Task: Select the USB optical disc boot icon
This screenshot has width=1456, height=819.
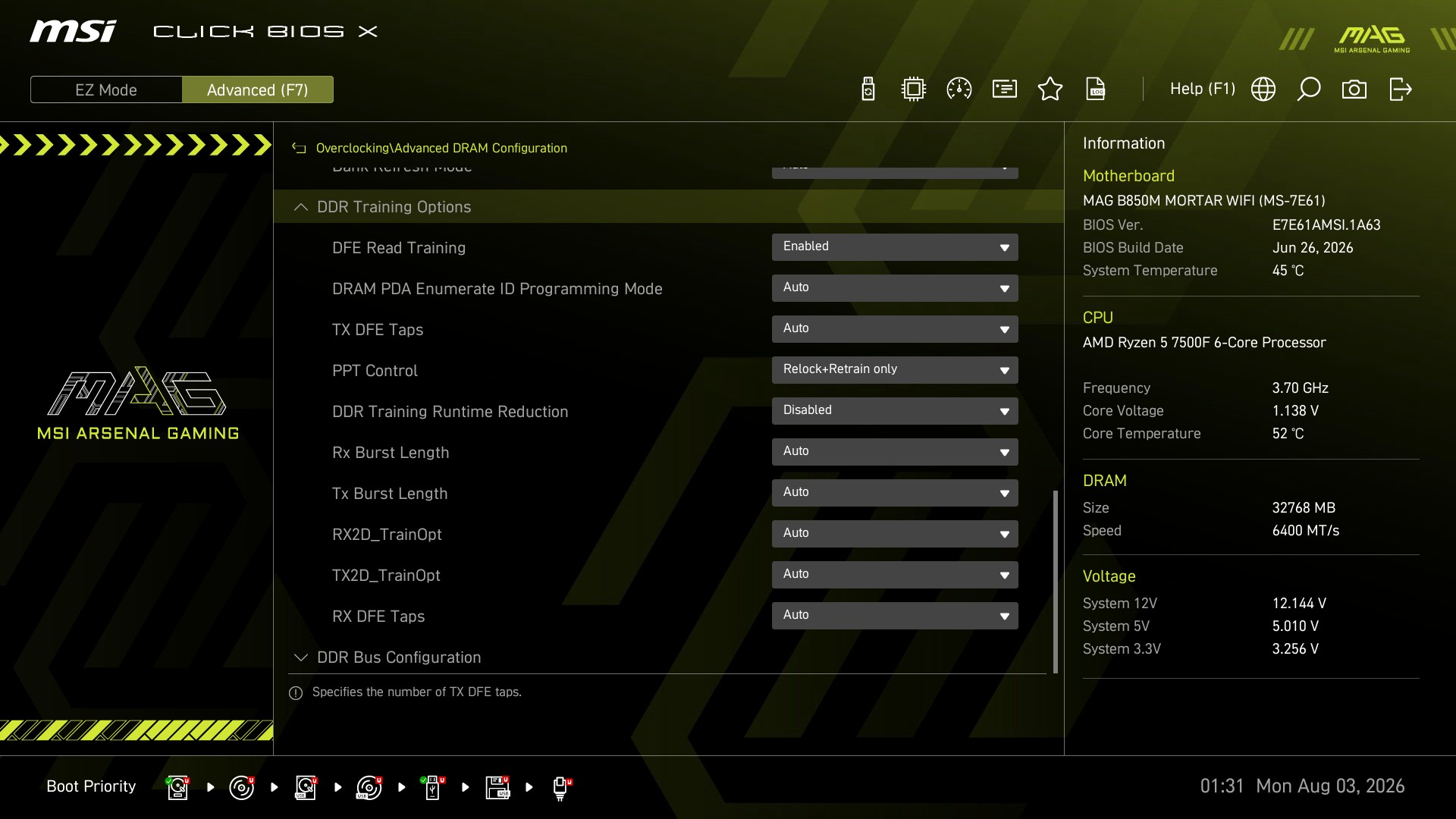Action: tap(369, 787)
